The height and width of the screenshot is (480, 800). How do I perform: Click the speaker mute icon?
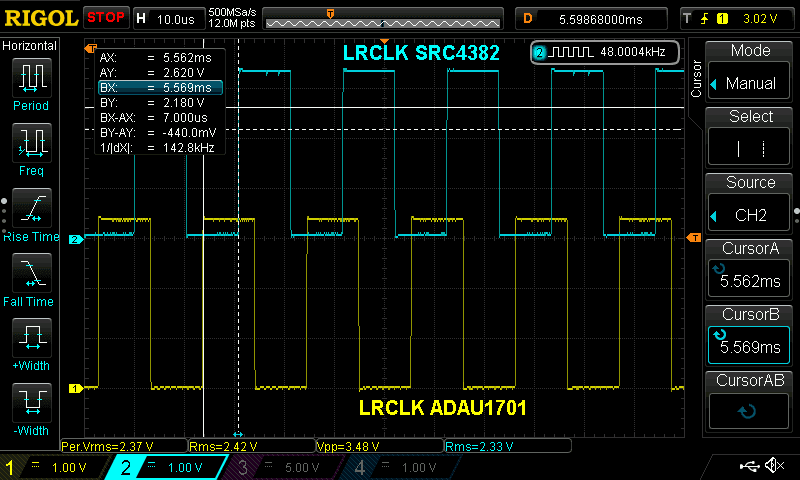(773, 466)
